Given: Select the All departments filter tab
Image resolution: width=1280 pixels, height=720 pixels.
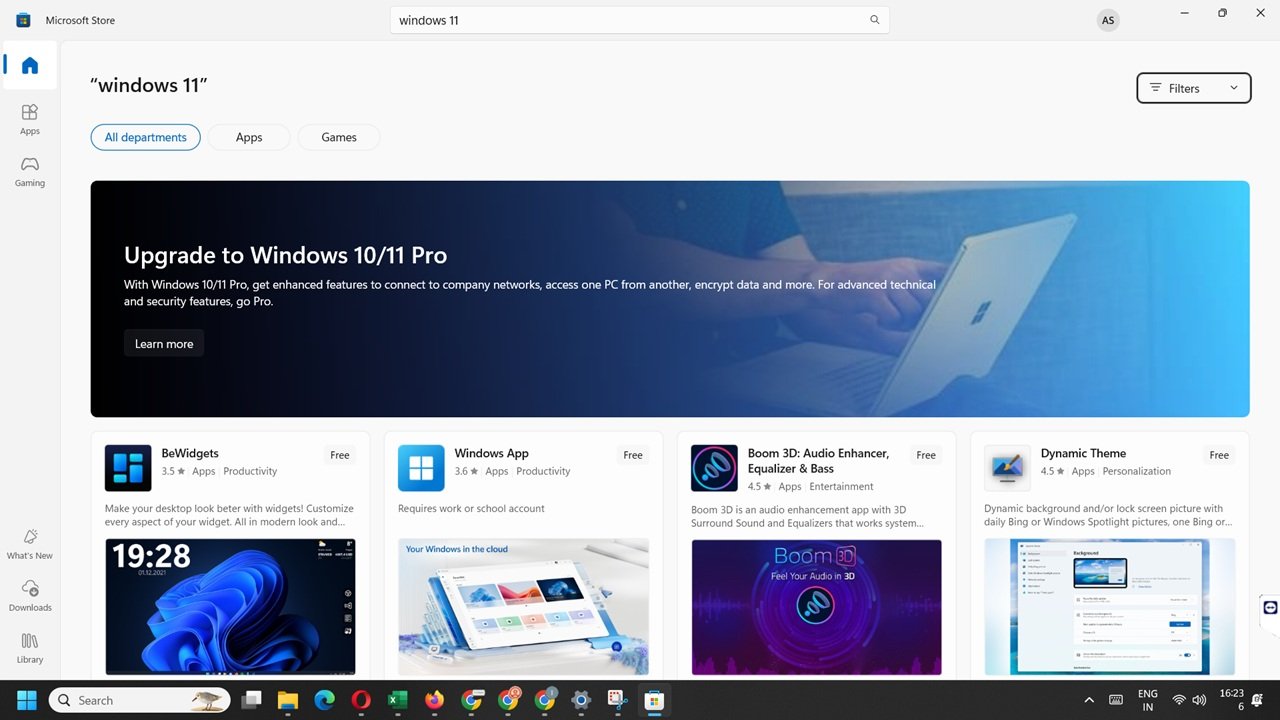Looking at the screenshot, I should tap(146, 137).
